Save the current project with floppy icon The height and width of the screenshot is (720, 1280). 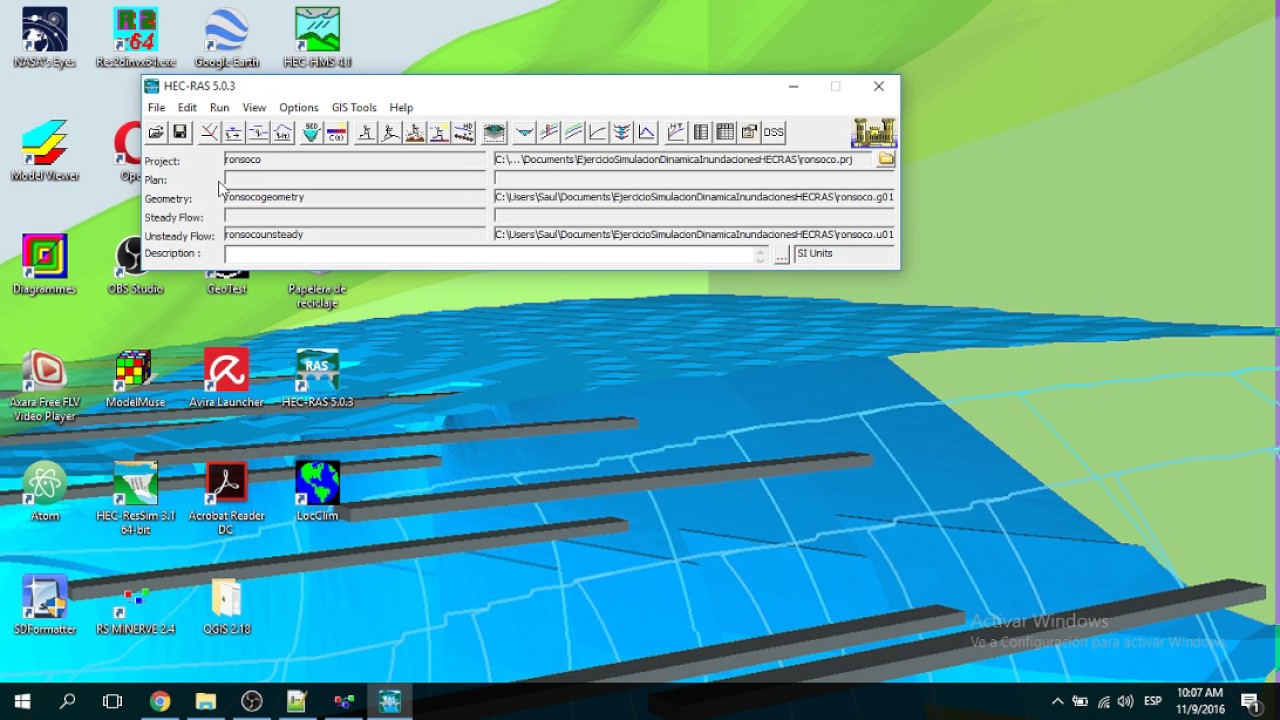tap(180, 132)
